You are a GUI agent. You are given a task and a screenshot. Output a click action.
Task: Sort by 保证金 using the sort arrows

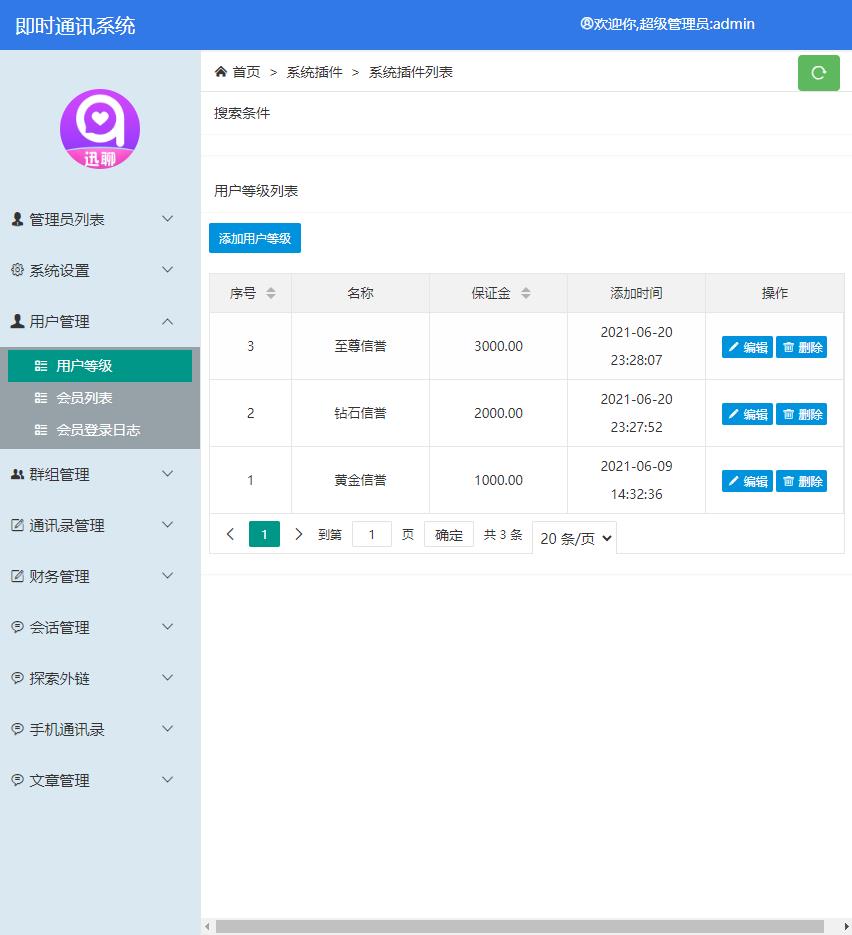coord(526,293)
